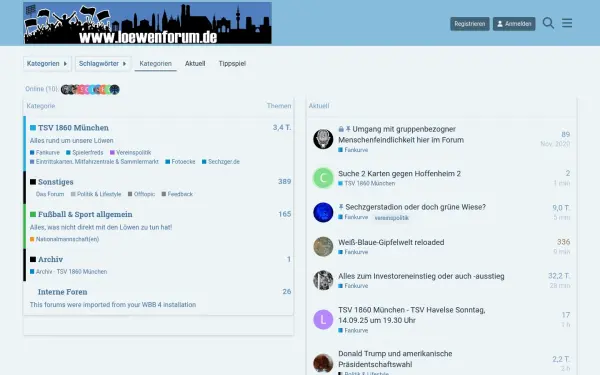600x375 pixels.
Task: Open 'Donald Trump und amerikanische Präsidentschaftswahl' topic
Action: point(395,359)
